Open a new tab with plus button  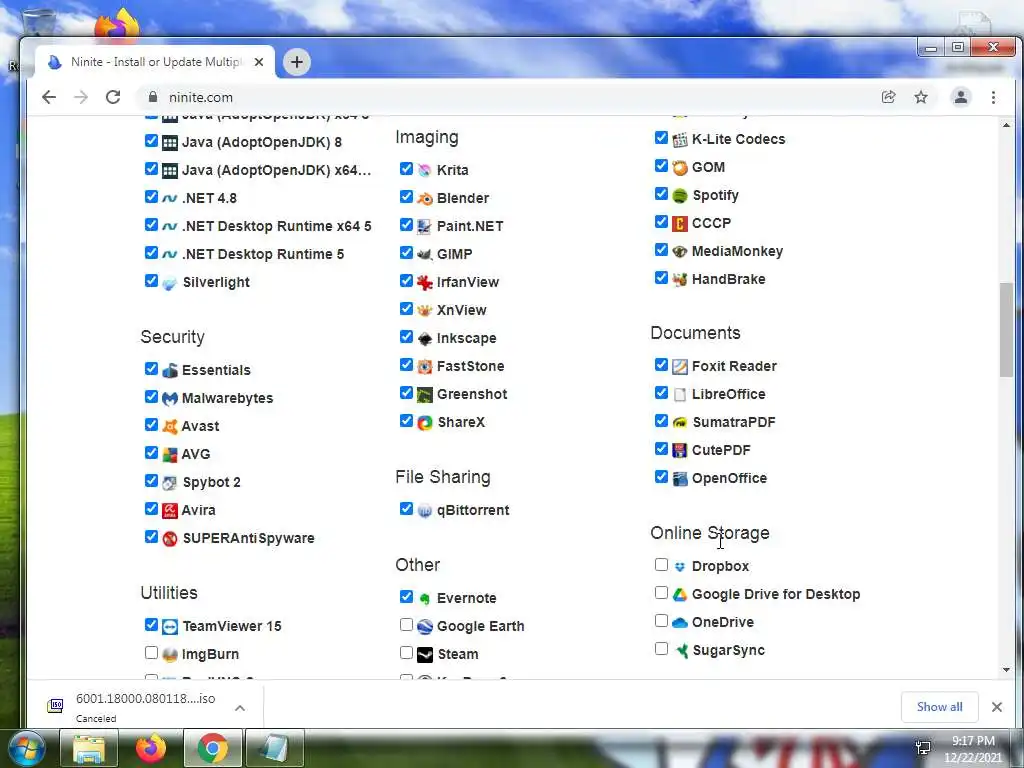[x=296, y=62]
